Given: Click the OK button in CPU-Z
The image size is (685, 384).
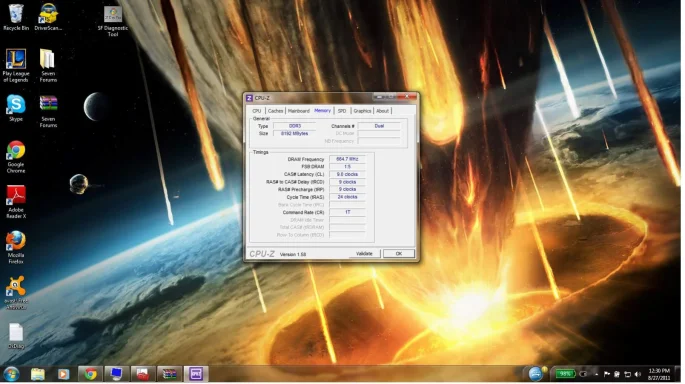Looking at the screenshot, I should (x=398, y=254).
